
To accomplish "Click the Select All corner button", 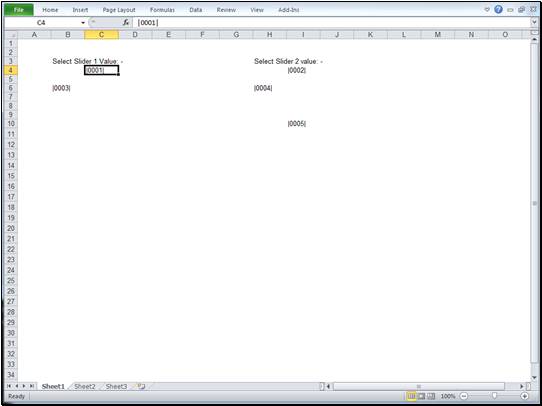I will (11, 35).
